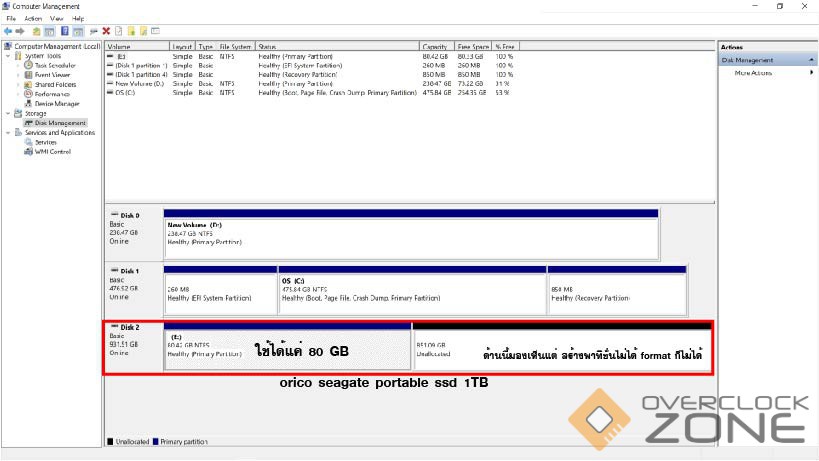The image size is (819, 461).
Task: Click the Device Manager icon in tree
Action: tap(29, 103)
